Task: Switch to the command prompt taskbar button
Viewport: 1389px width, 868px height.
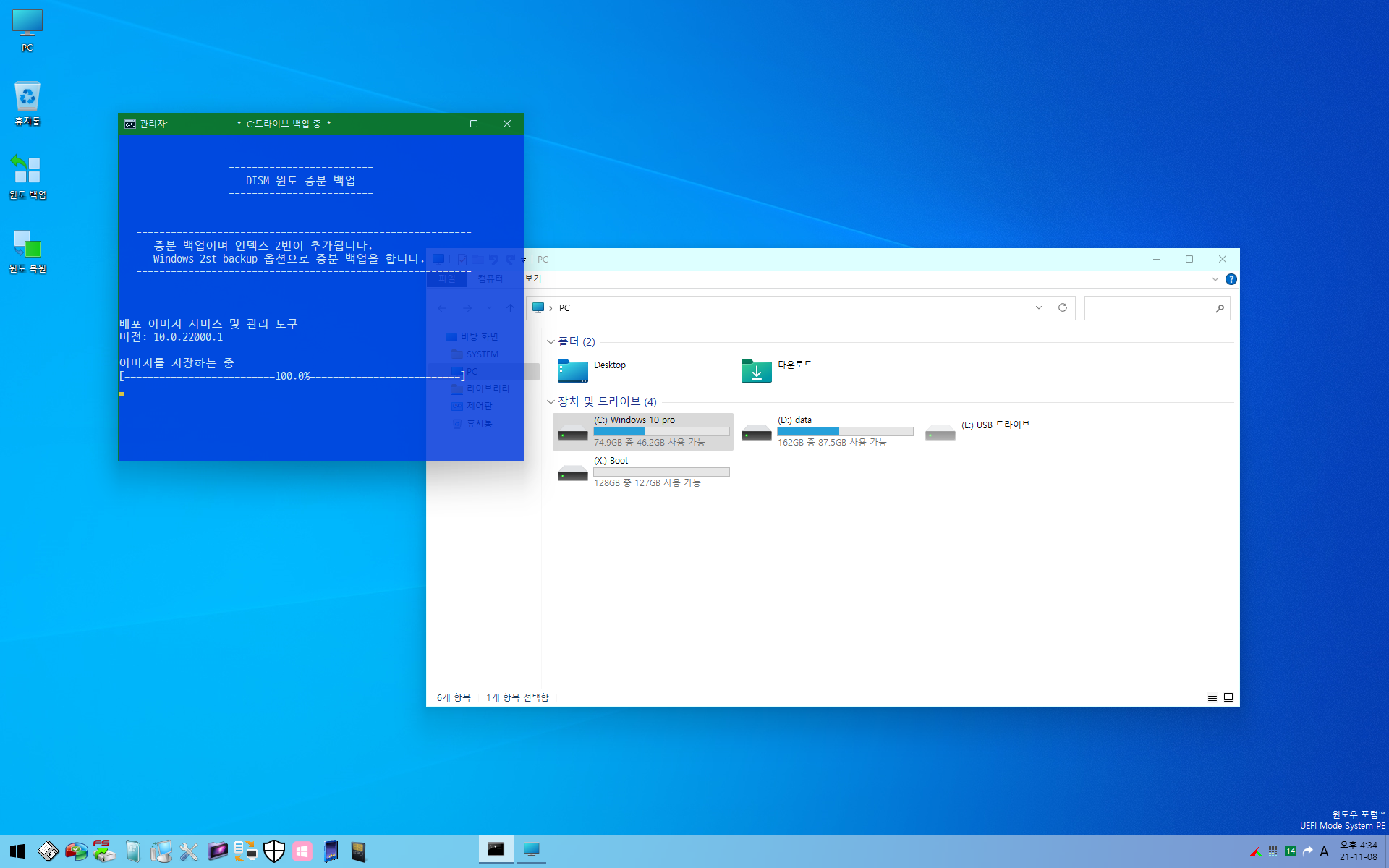Action: tap(496, 850)
